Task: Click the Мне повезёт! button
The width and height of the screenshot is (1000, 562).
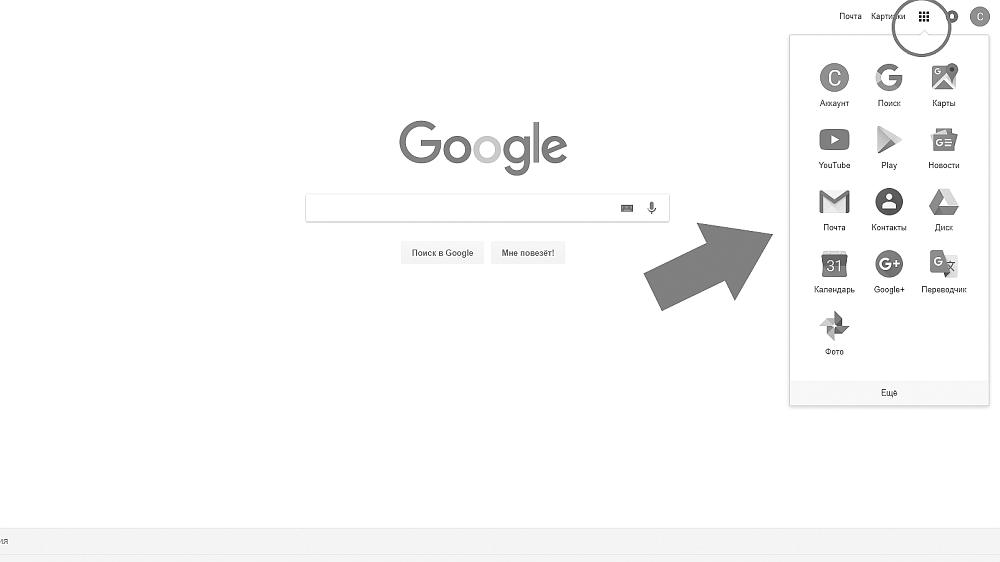Action: coord(528,253)
